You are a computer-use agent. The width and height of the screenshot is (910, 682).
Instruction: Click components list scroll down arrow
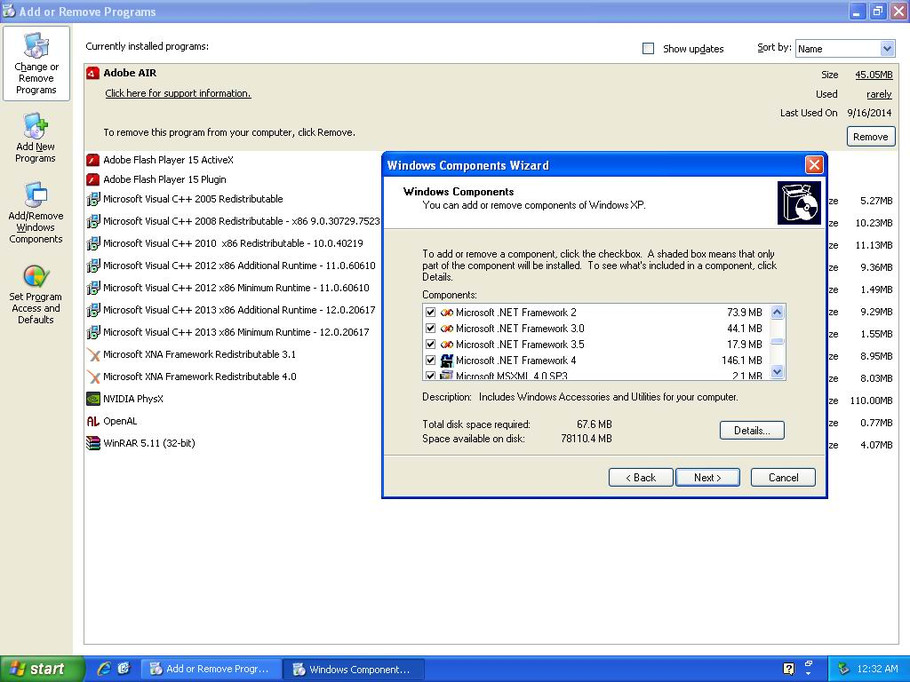click(x=777, y=371)
